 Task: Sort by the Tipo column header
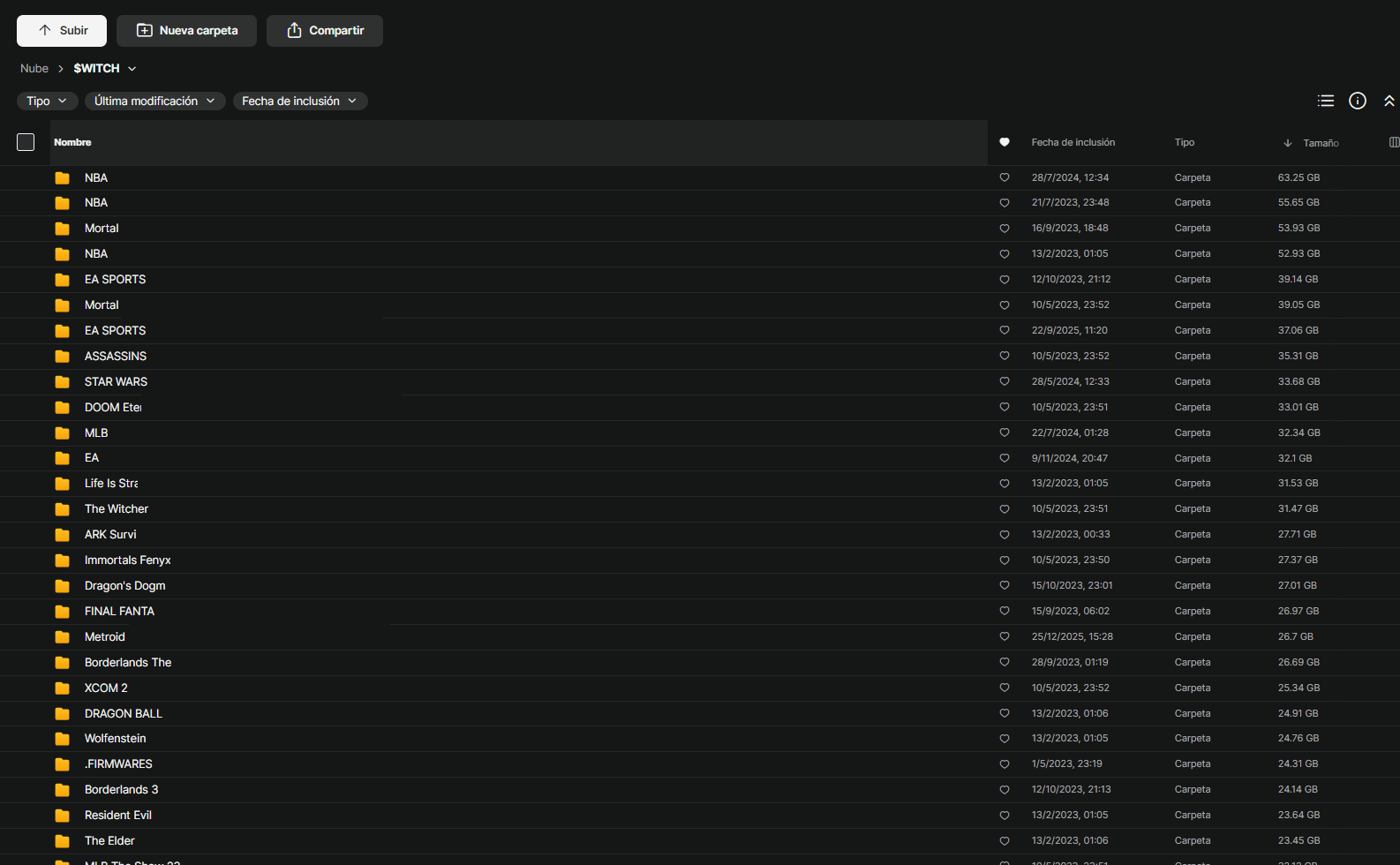(x=1185, y=142)
